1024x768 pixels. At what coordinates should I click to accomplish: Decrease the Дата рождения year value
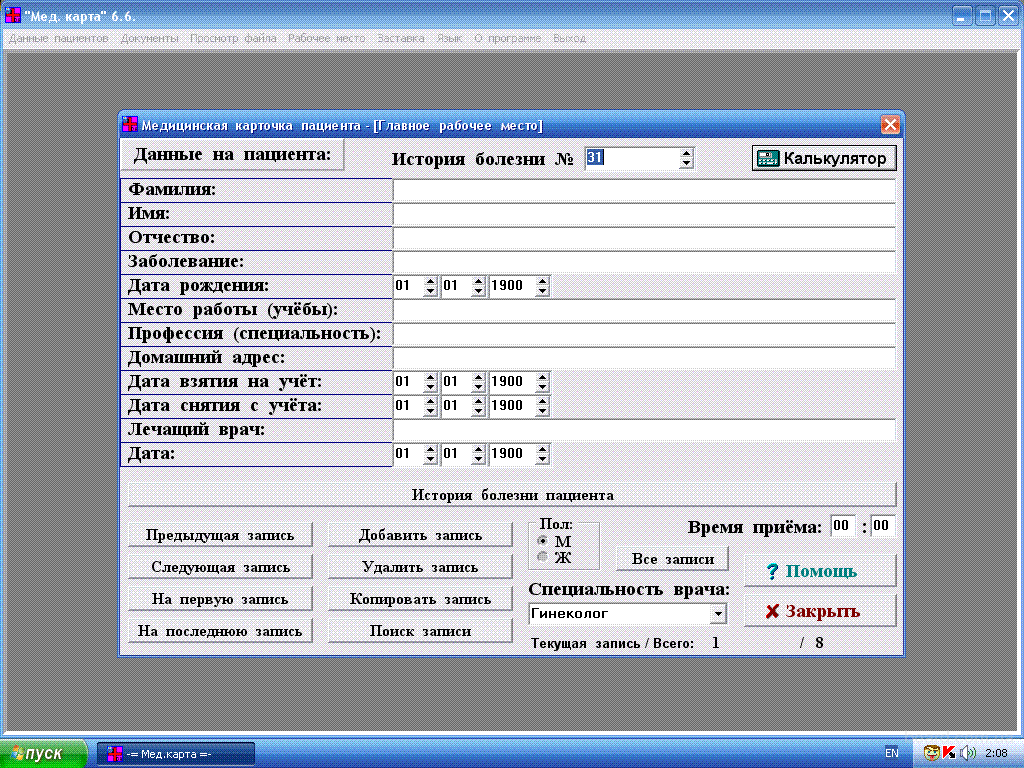542,291
